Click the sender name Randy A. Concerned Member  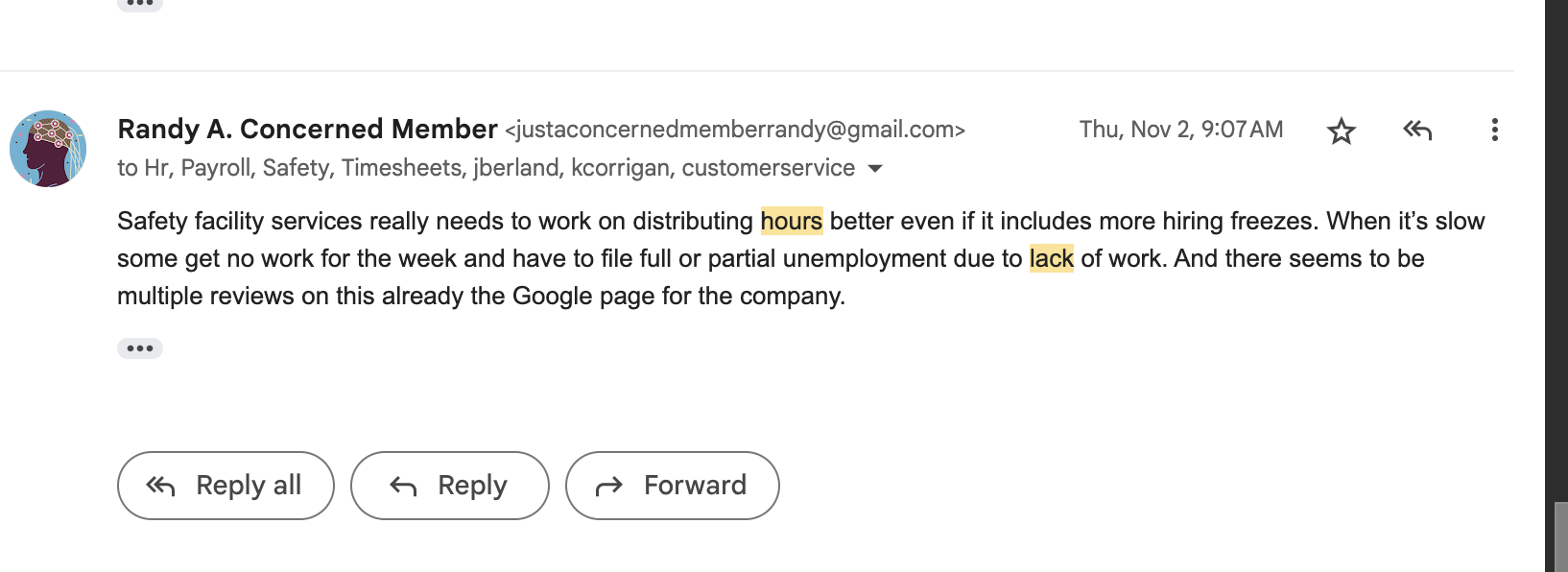[307, 129]
